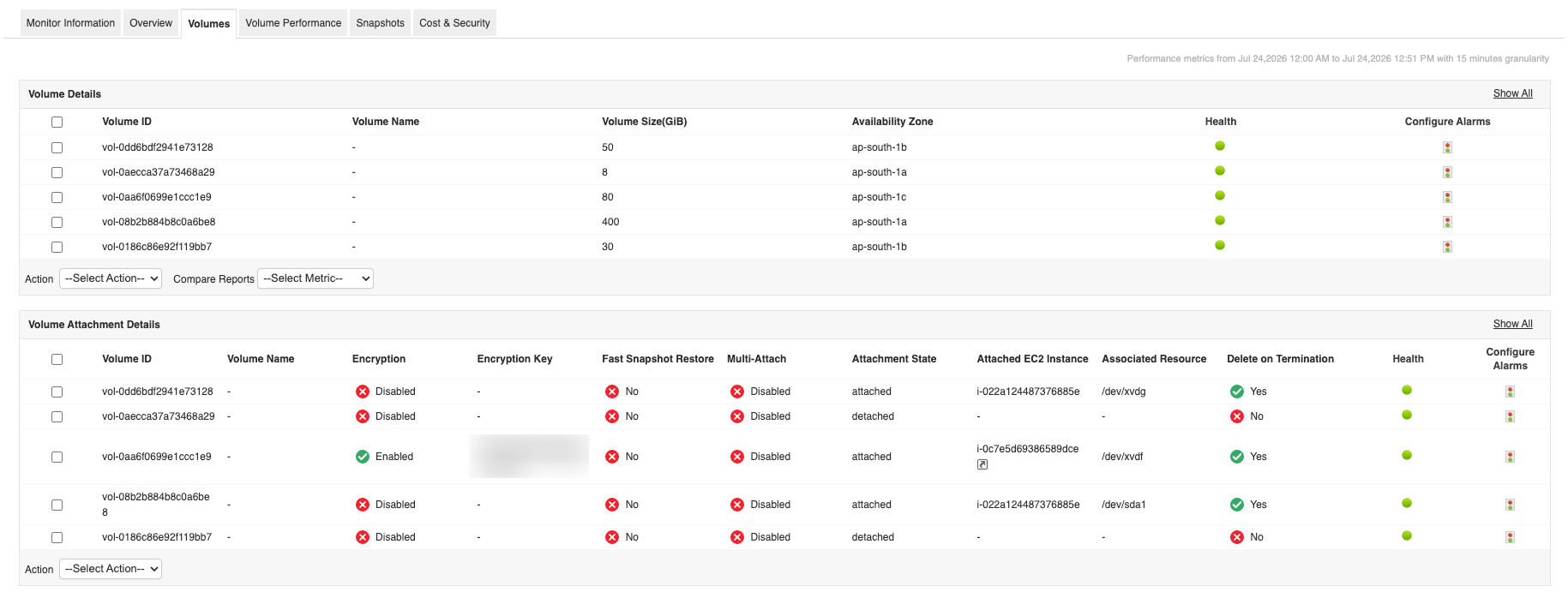Check vol-08b2b884b8c0a6be8 in Attachment Details
The width and height of the screenshot is (1568, 598).
[x=57, y=505]
